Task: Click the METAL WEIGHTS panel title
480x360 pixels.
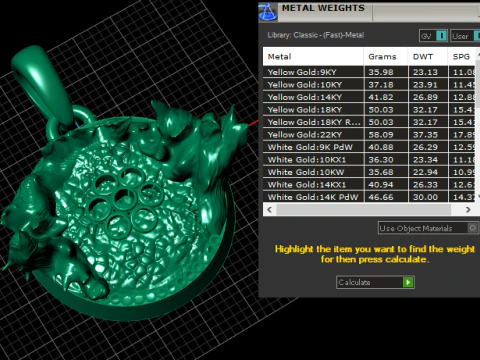Action: pos(323,8)
